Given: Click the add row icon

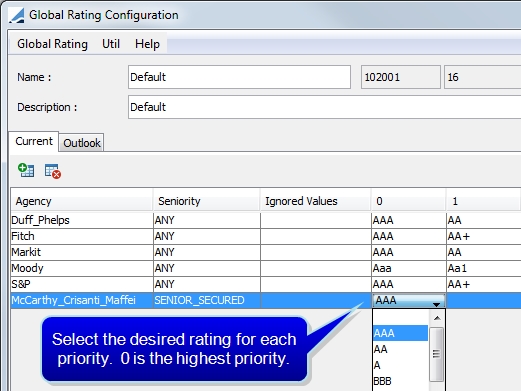Looking at the screenshot, I should click(26, 170).
